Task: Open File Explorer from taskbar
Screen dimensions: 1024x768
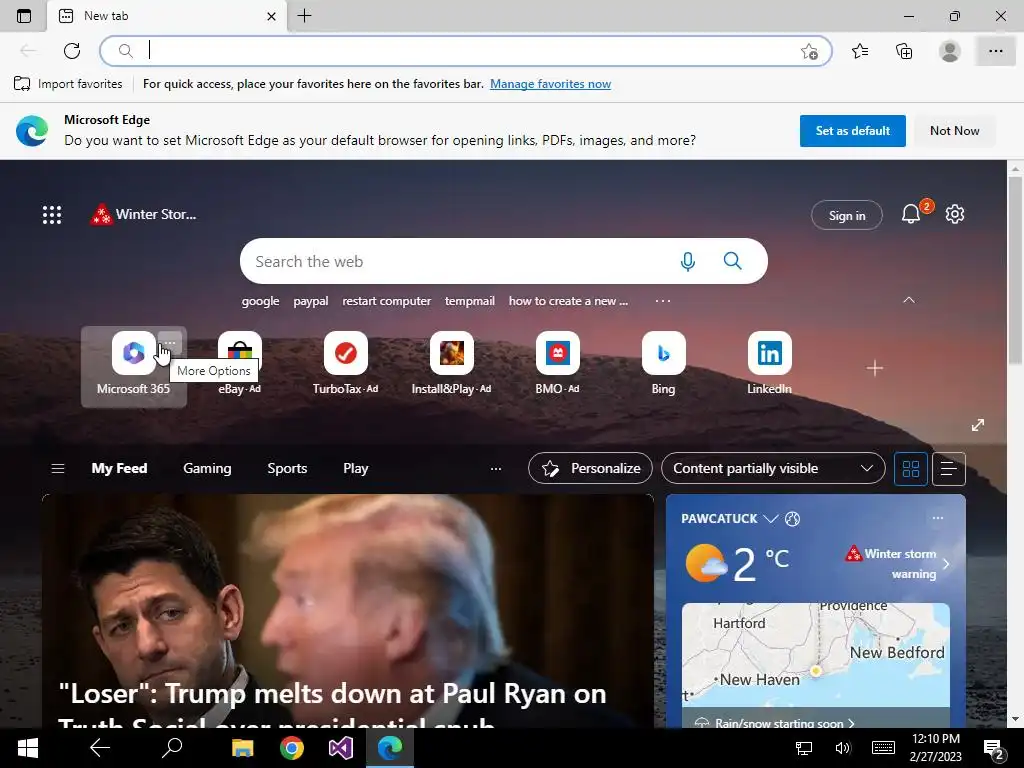Action: pyautogui.click(x=242, y=748)
